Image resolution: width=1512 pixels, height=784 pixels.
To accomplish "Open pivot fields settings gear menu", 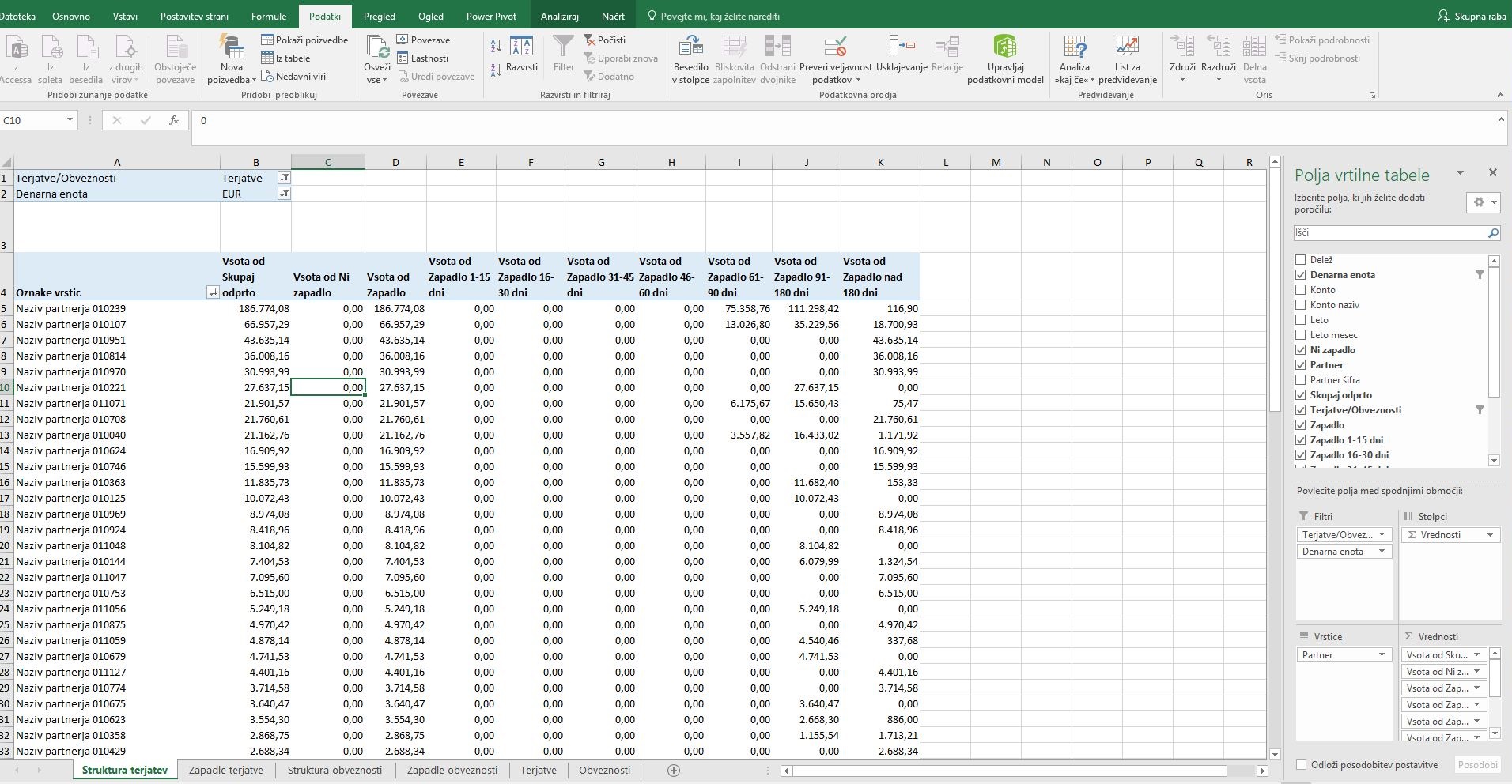I will tap(1484, 202).
